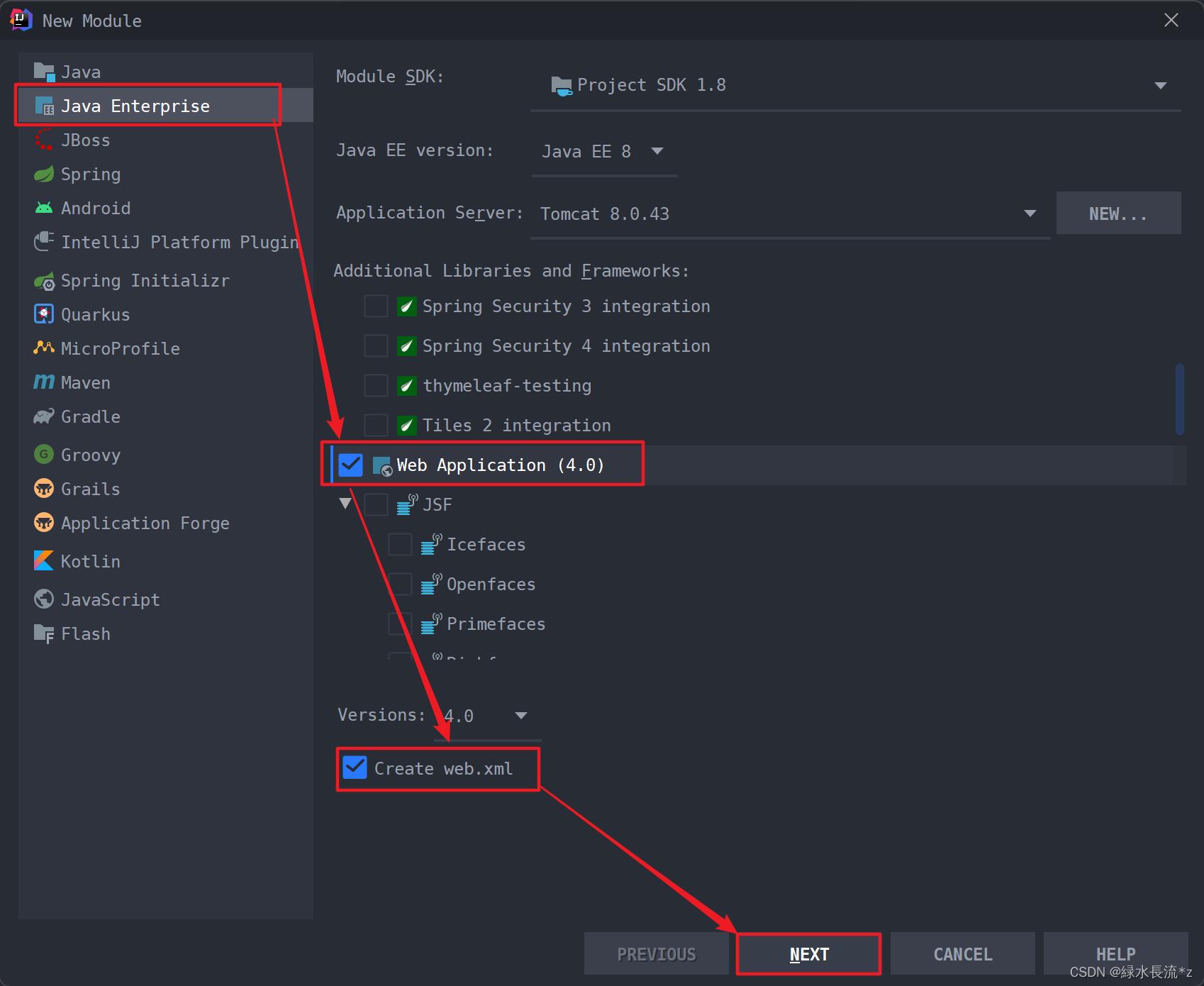Select the Maven m icon

point(44,382)
